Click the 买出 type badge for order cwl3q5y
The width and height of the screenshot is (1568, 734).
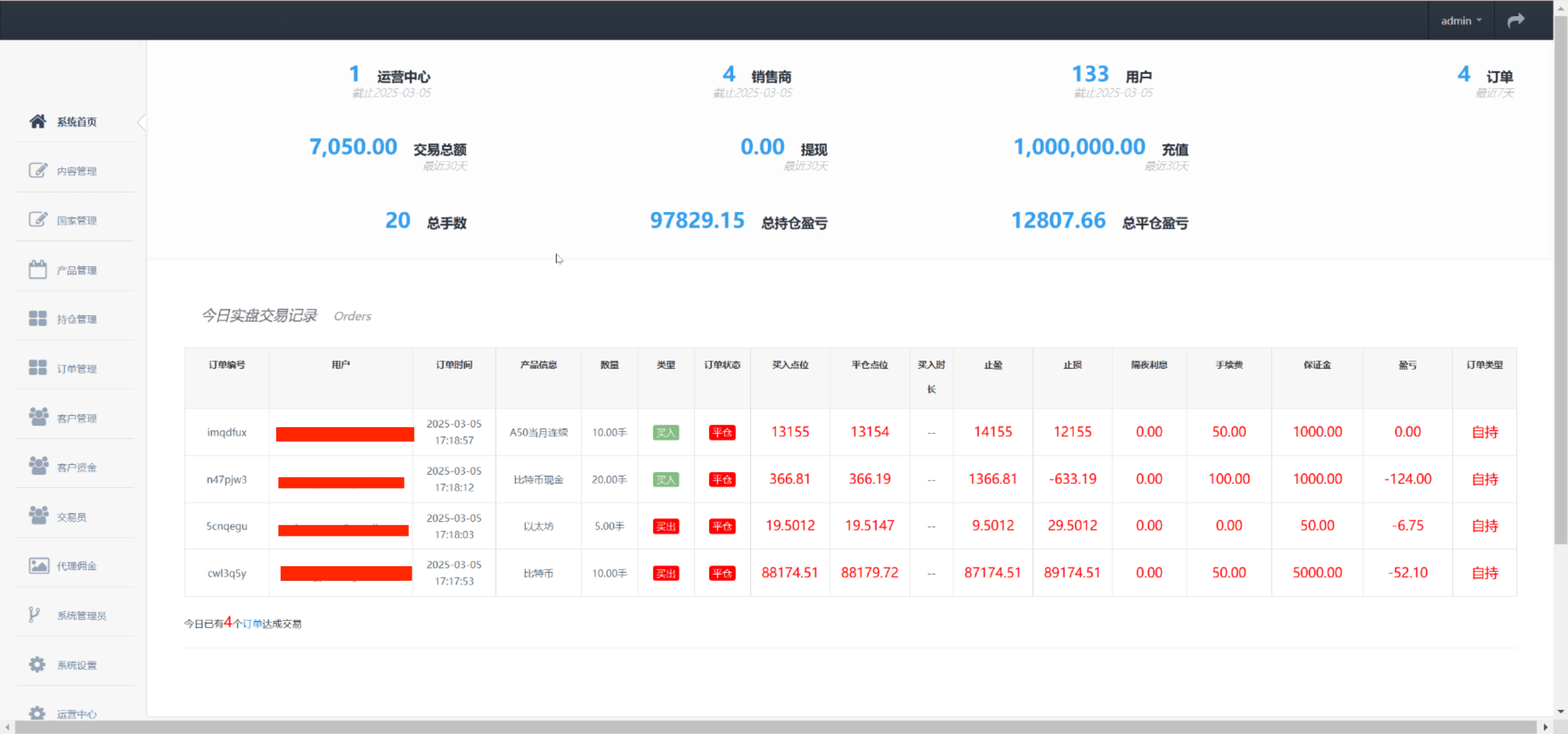pyautogui.click(x=666, y=573)
